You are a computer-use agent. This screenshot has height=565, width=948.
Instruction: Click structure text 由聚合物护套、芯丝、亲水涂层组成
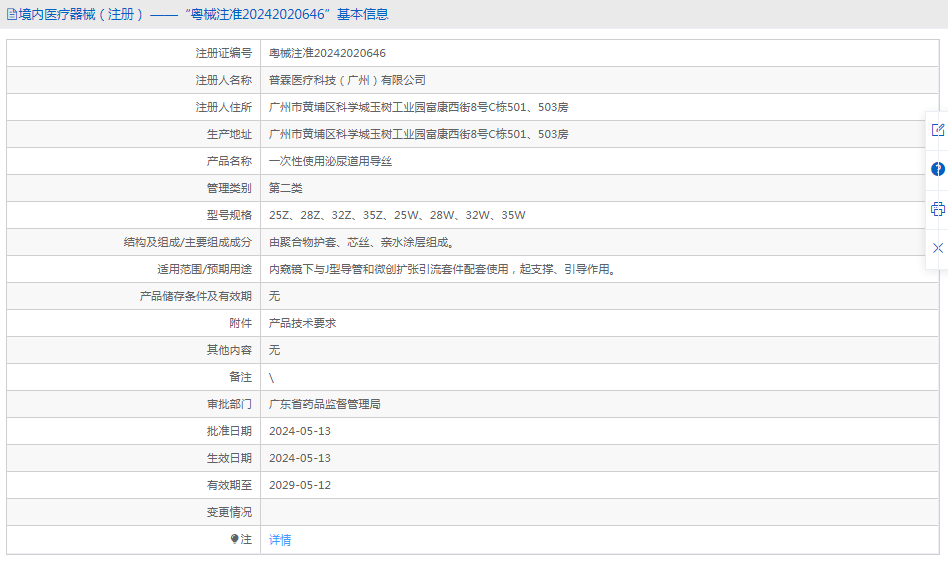point(361,242)
